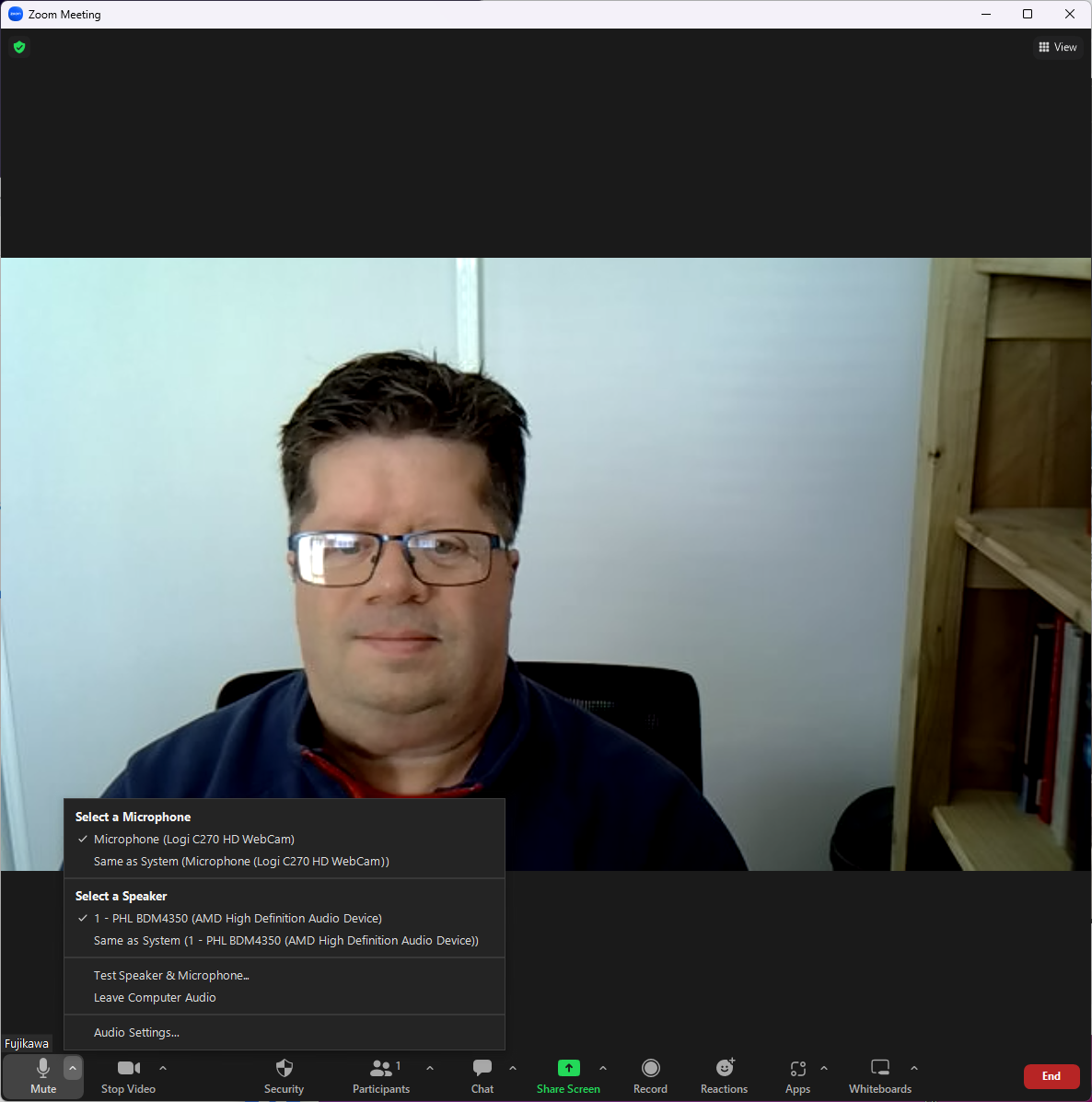This screenshot has height=1102, width=1092.
Task: Open the Participants panel
Action: click(x=380, y=1069)
